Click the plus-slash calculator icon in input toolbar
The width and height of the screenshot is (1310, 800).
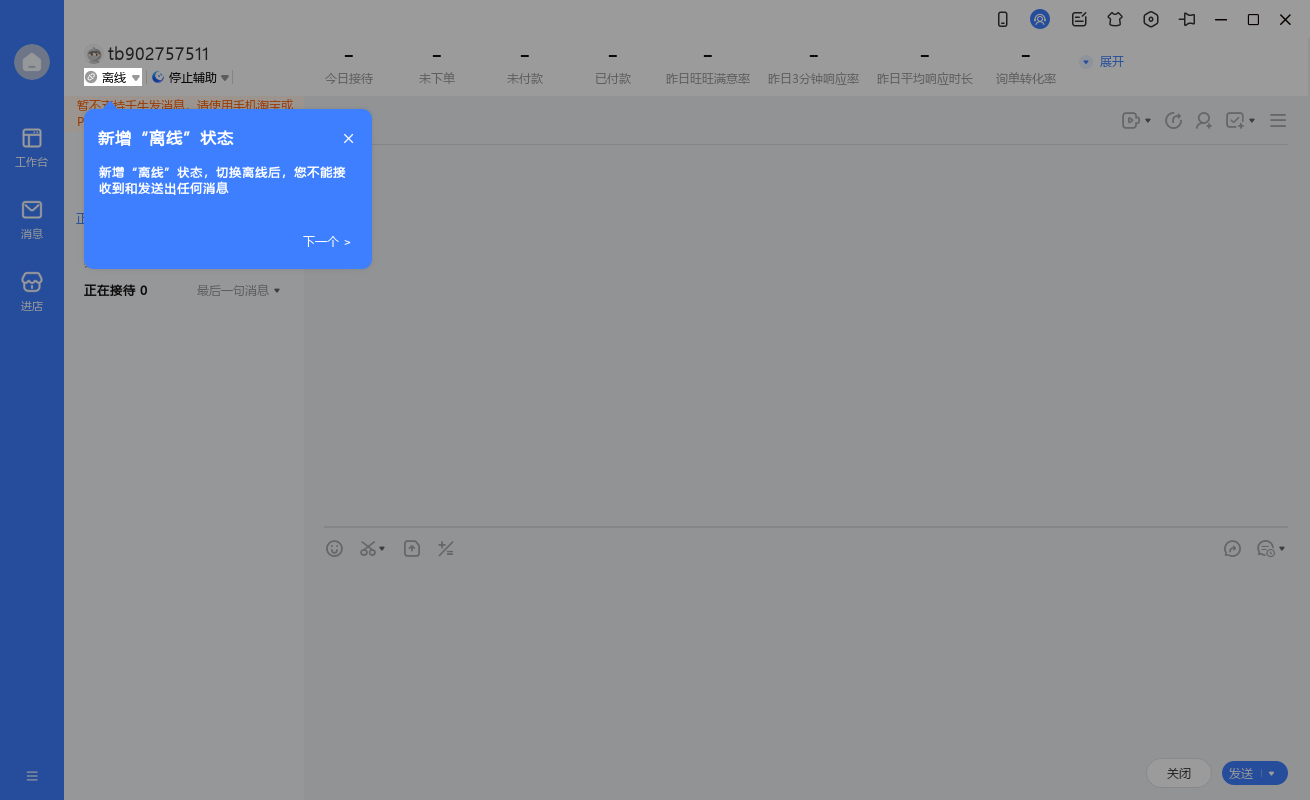pos(446,548)
